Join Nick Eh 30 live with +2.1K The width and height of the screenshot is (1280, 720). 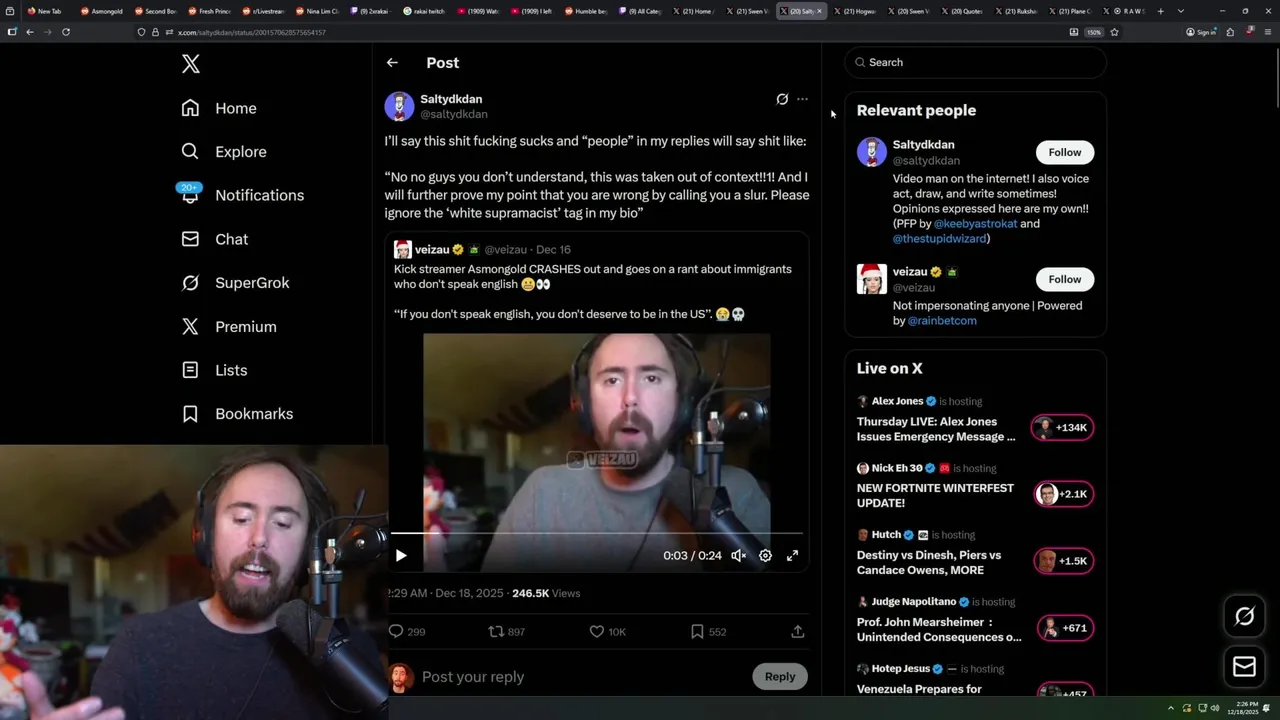[1063, 494]
